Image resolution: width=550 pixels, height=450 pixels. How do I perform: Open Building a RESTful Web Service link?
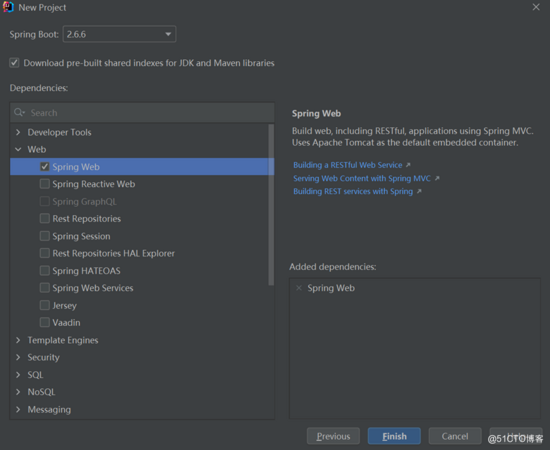[x=348, y=165]
